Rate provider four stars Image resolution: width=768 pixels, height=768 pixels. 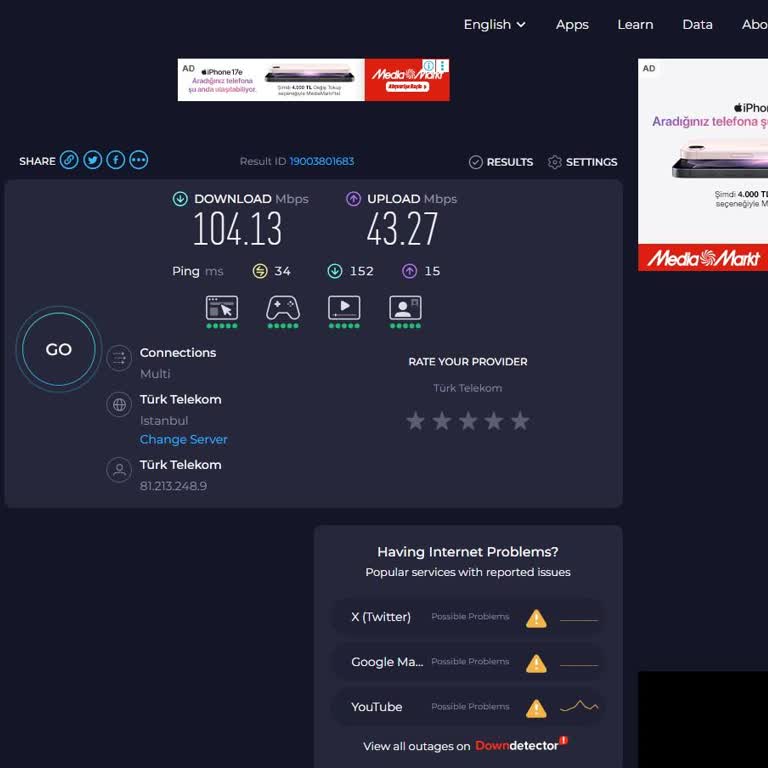(494, 421)
